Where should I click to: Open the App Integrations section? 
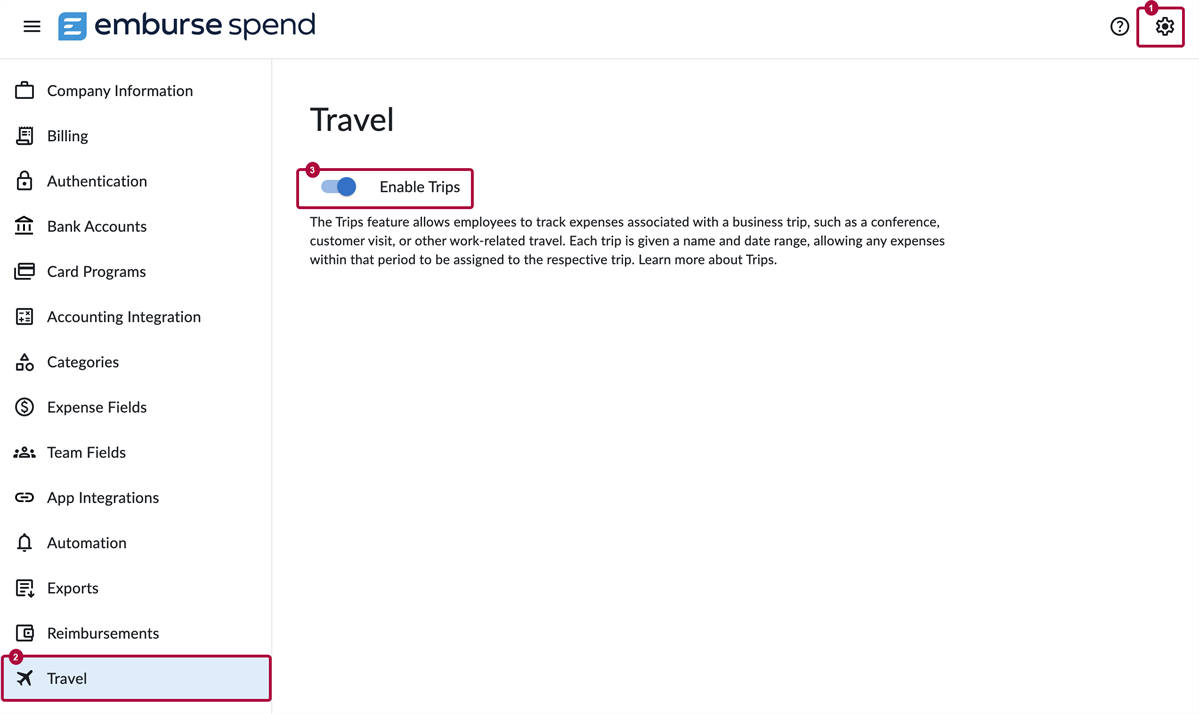[x=103, y=497]
